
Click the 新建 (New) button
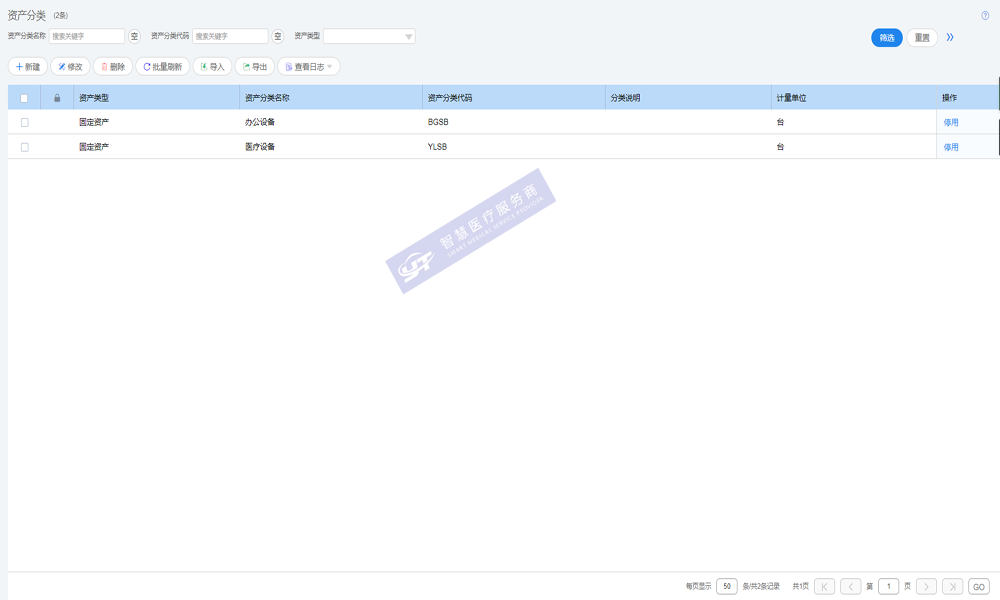pos(28,67)
